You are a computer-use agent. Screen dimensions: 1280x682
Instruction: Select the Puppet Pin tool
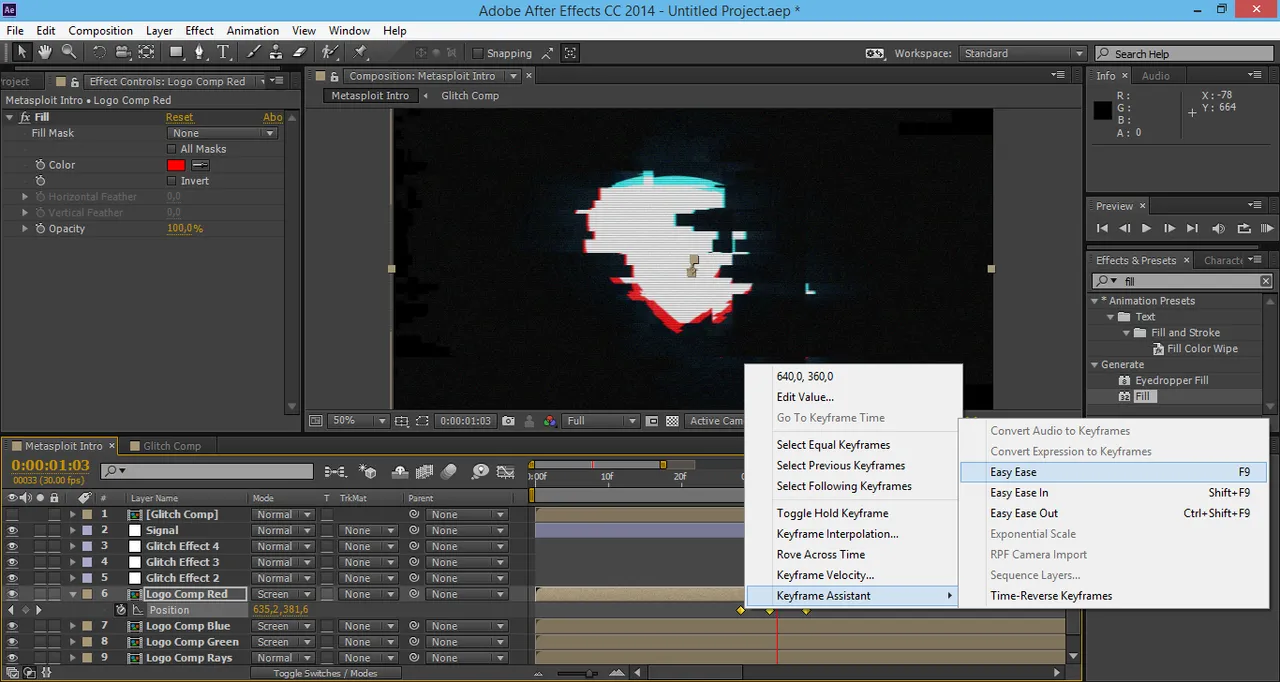tap(360, 53)
